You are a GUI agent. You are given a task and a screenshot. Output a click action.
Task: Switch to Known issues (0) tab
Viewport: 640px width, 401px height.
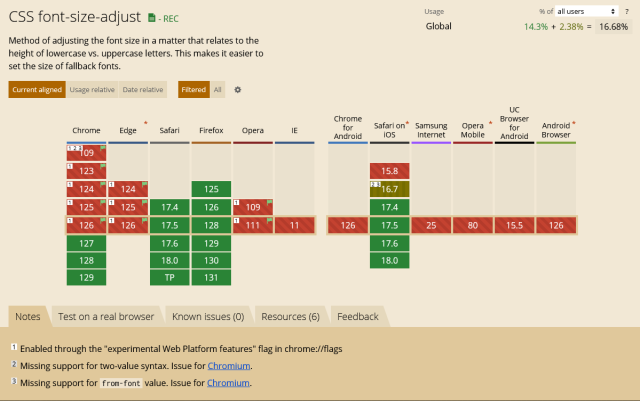(208, 316)
